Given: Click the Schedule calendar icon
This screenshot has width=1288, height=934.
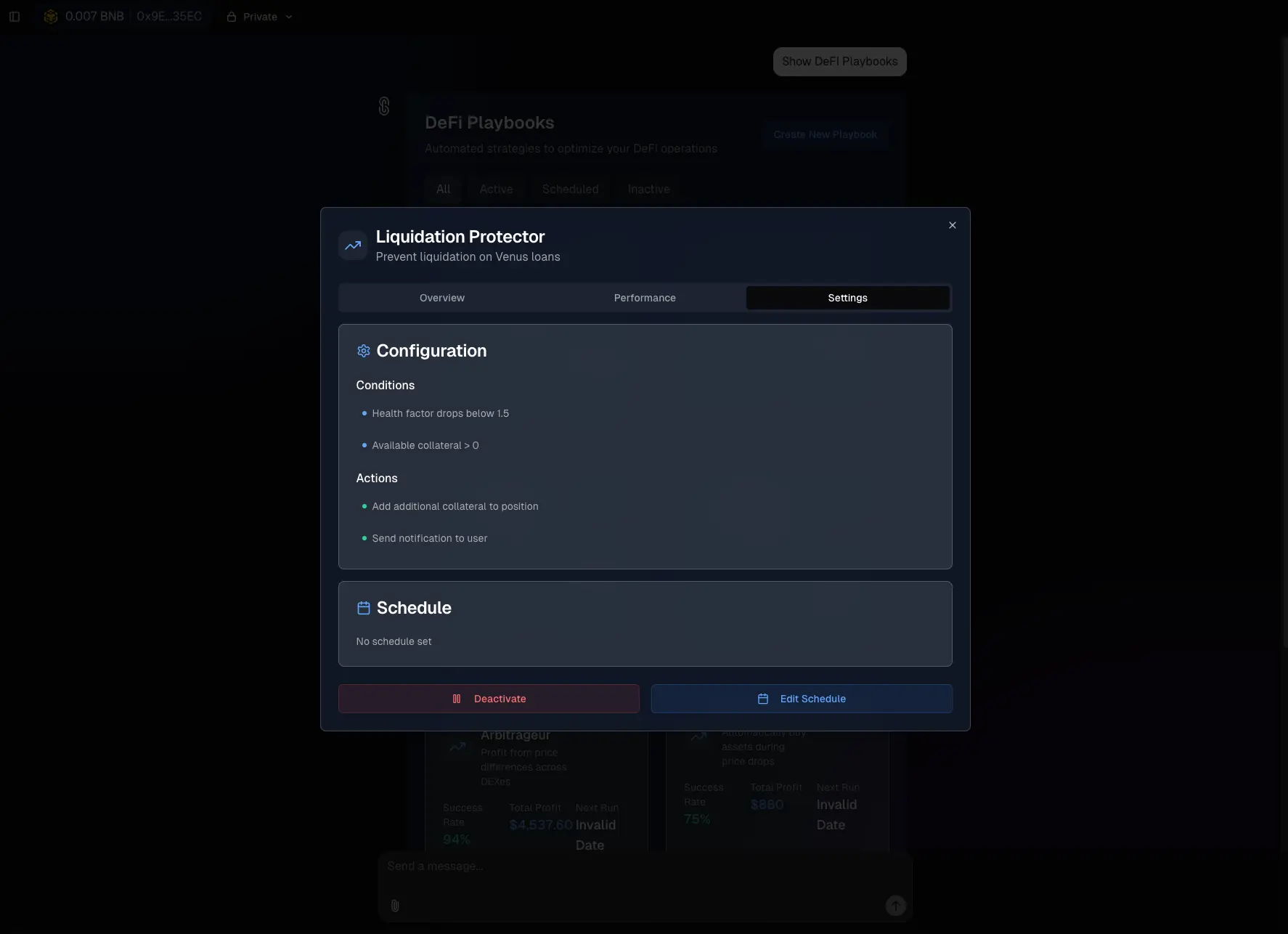Looking at the screenshot, I should tap(364, 608).
